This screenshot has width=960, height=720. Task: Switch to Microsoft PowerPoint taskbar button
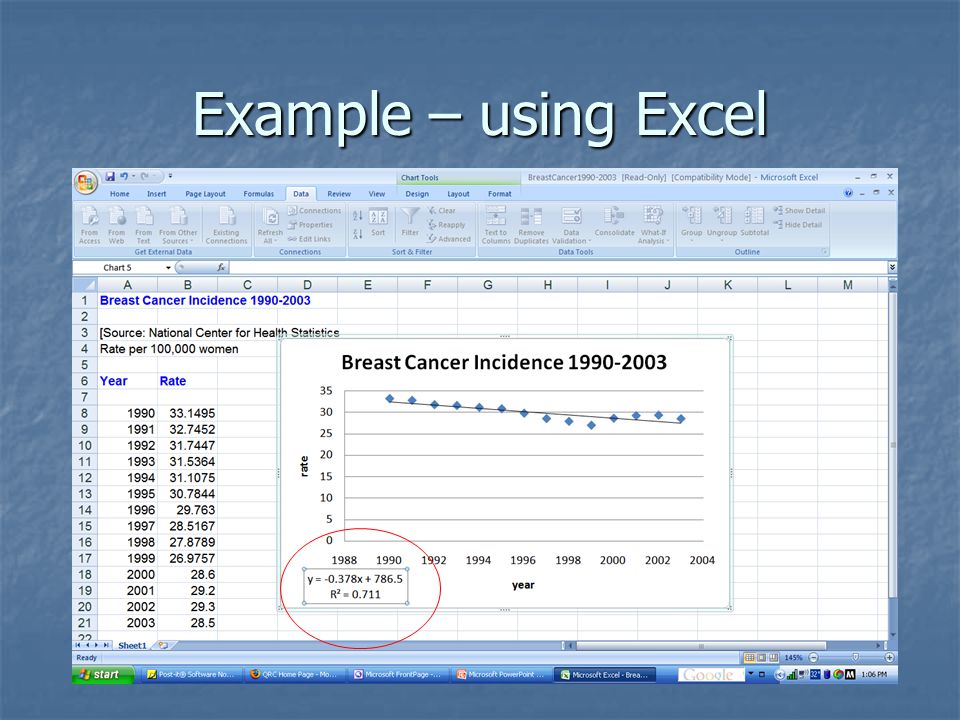501,675
